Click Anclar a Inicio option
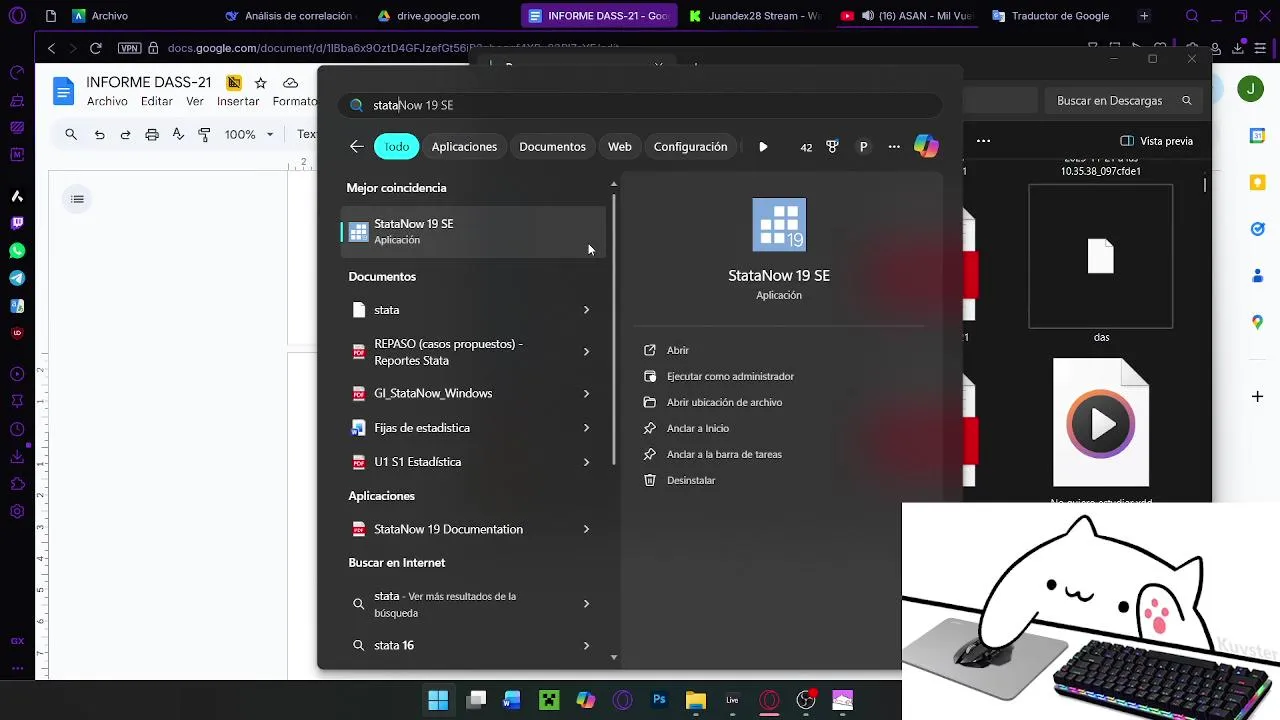 698,428
